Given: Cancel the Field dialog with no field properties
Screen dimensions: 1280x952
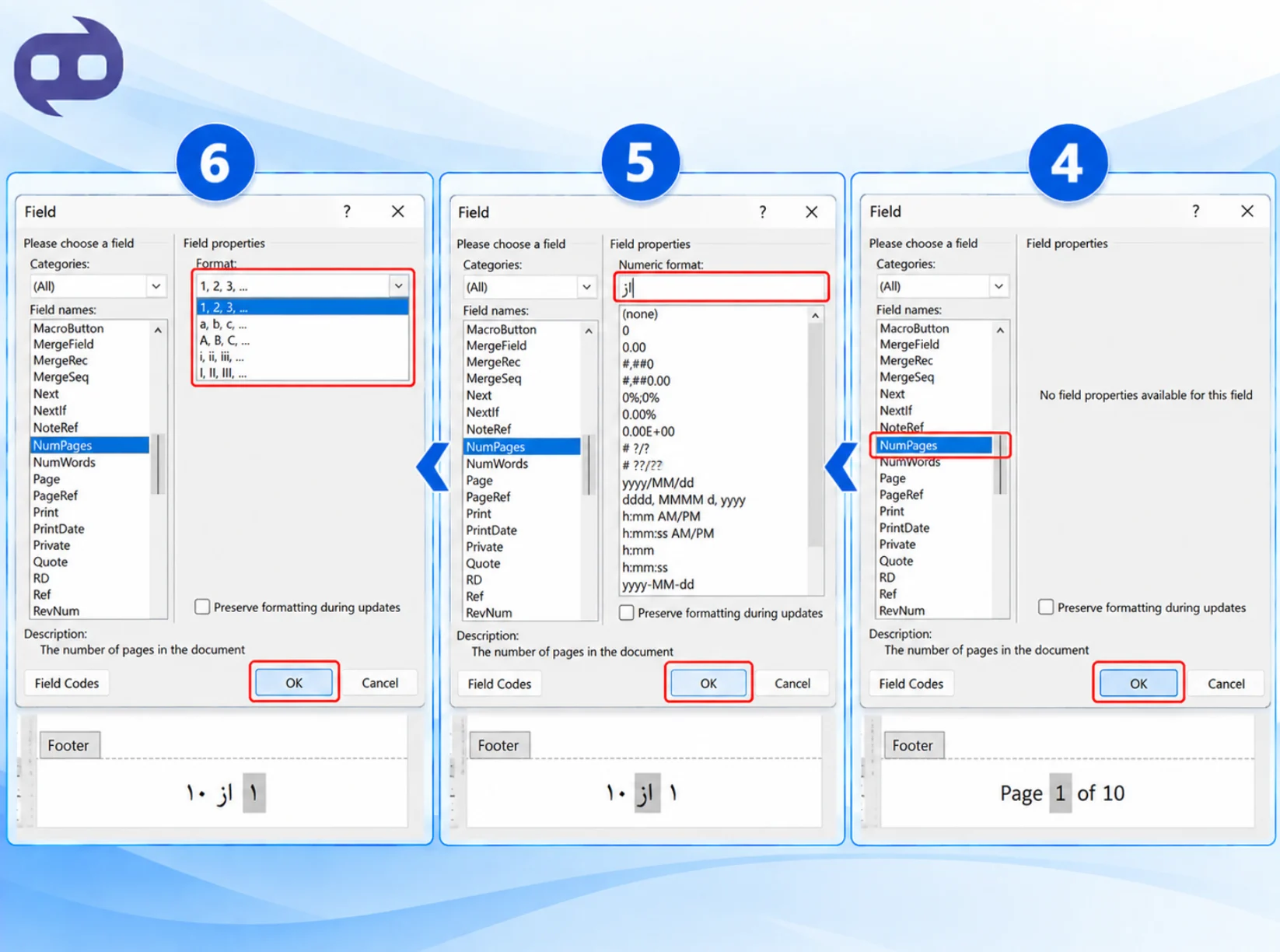Looking at the screenshot, I should [1226, 683].
